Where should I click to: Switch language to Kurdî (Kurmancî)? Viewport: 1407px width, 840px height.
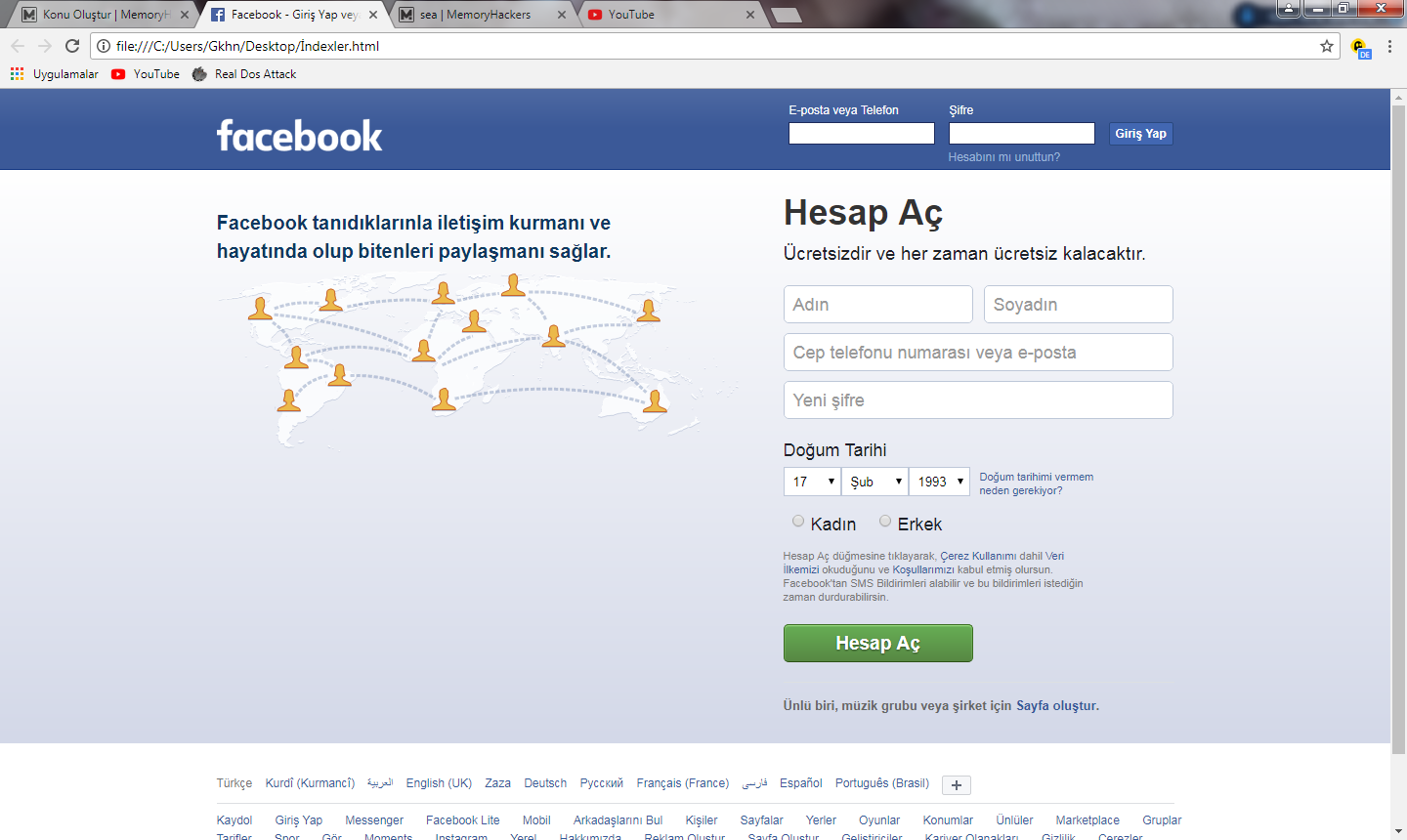pos(310,783)
